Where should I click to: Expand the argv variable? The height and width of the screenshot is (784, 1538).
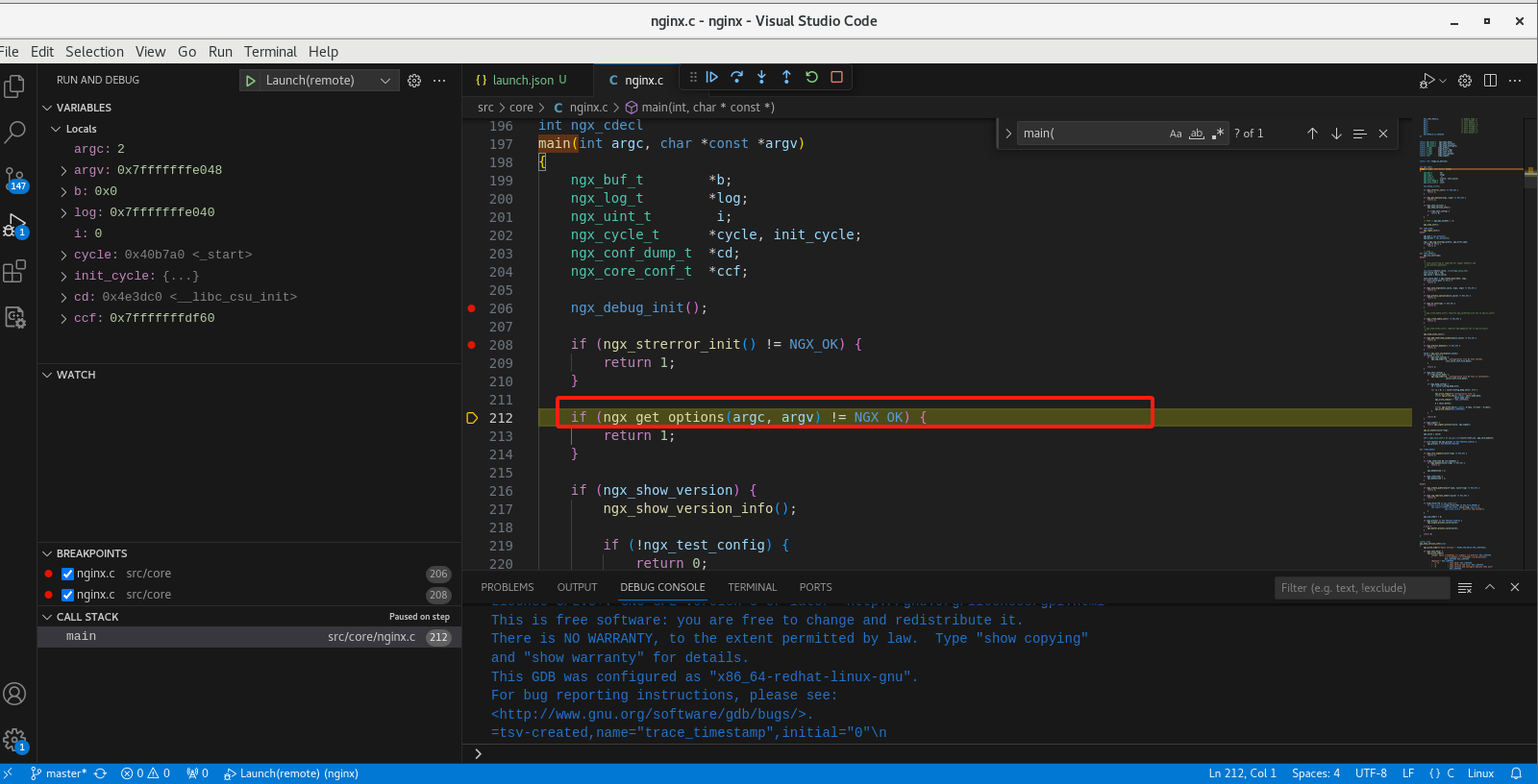tap(64, 170)
